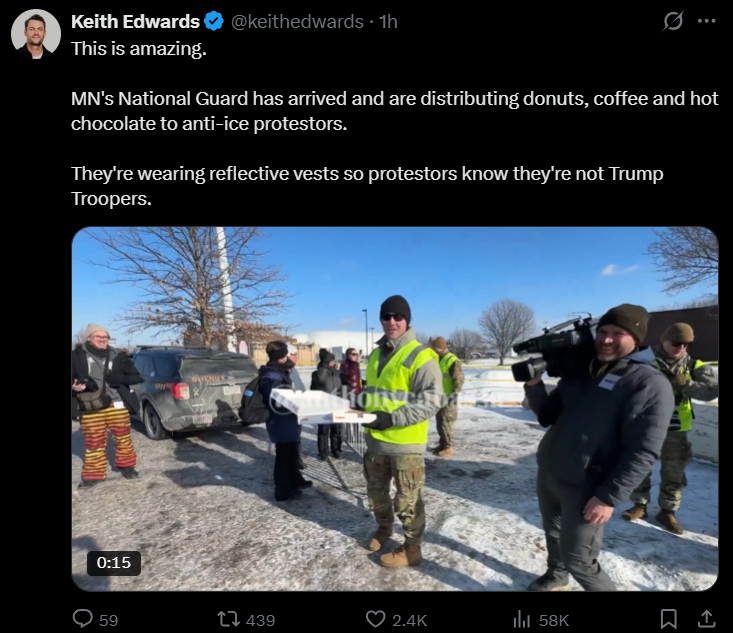Image resolution: width=733 pixels, height=633 pixels.
Task: Open the three-dot more options menu
Action: [706, 21]
